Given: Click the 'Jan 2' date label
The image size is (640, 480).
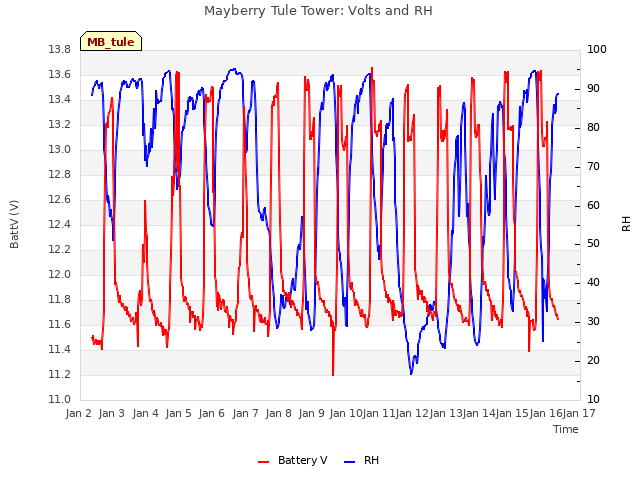Looking at the screenshot, I should pos(79,414).
